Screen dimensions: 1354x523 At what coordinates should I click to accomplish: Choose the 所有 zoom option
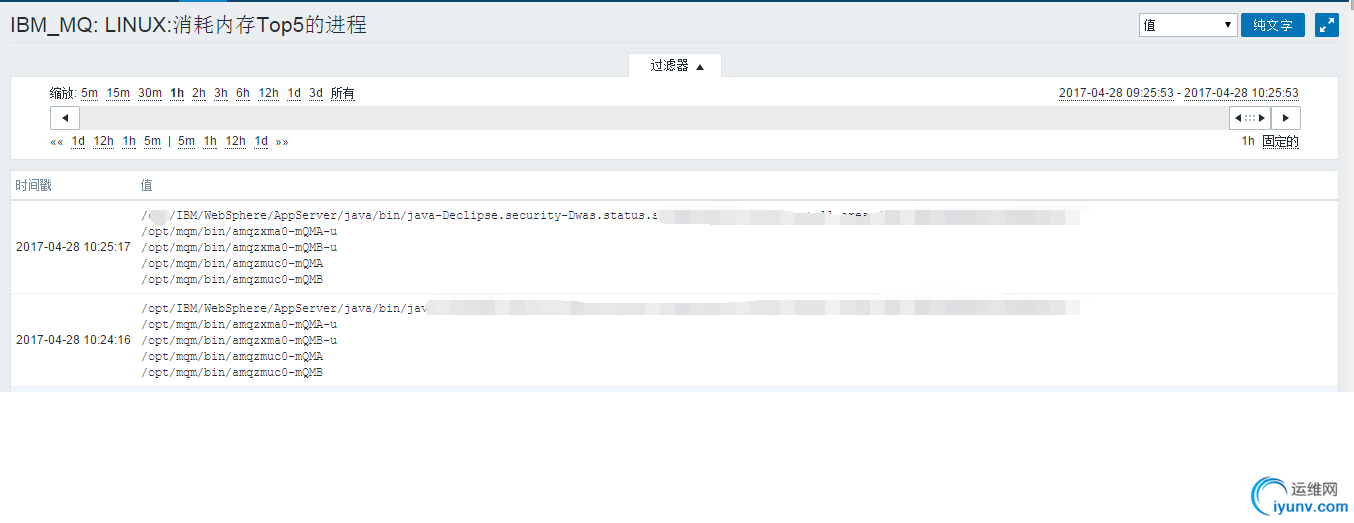pyautogui.click(x=343, y=93)
